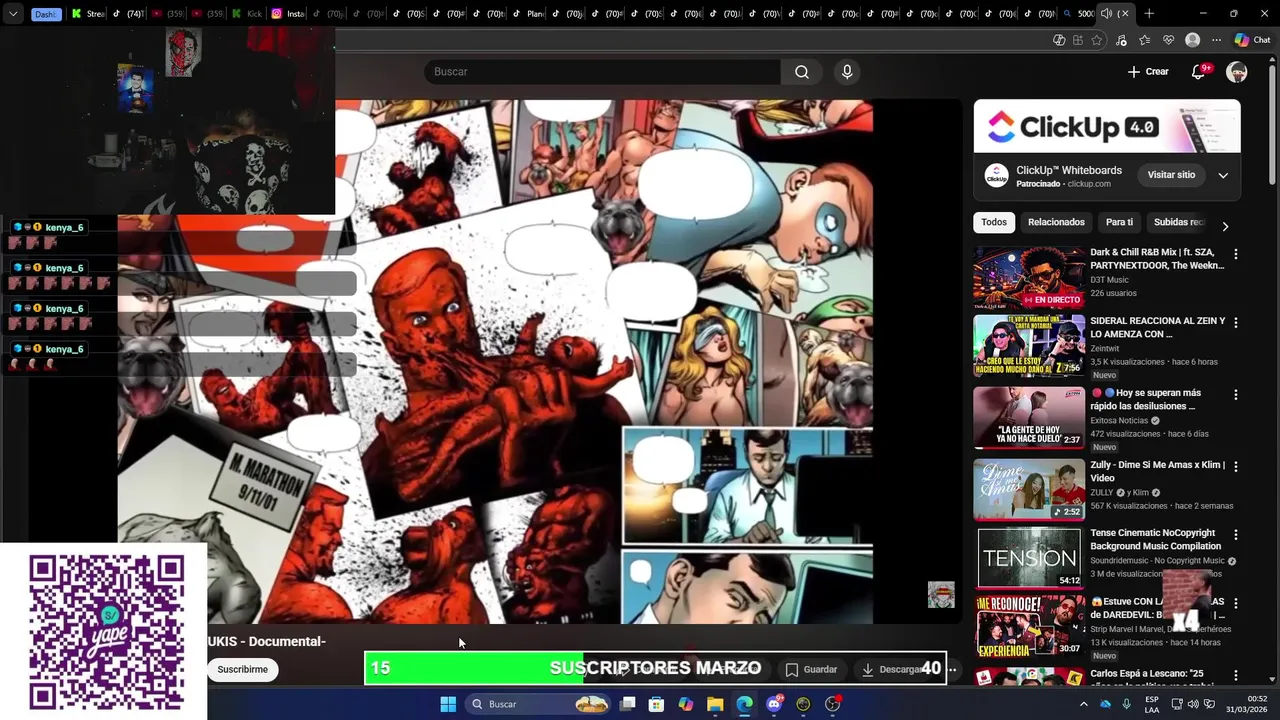This screenshot has height=720, width=1280.
Task: Open the Edge favorites list icon
Action: [x=1144, y=40]
